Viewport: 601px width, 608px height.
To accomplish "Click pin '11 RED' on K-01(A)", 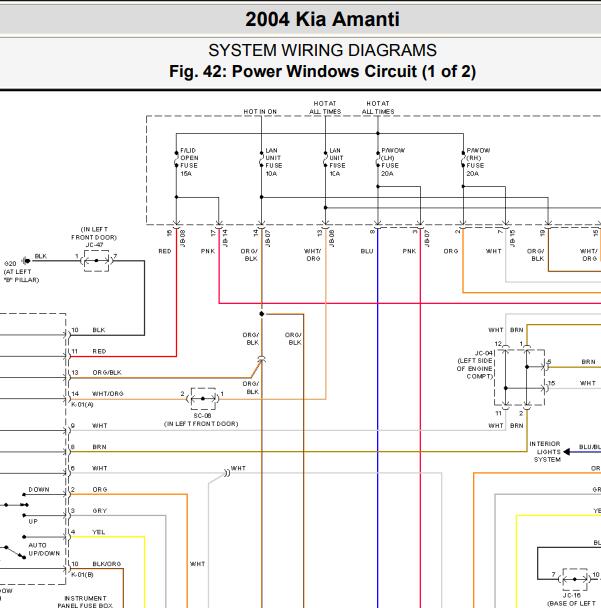I will coord(89,351).
